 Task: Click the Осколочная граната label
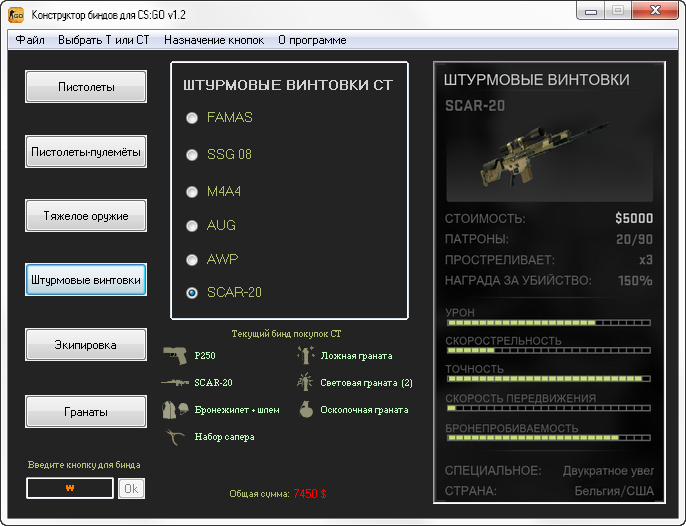[x=364, y=410]
